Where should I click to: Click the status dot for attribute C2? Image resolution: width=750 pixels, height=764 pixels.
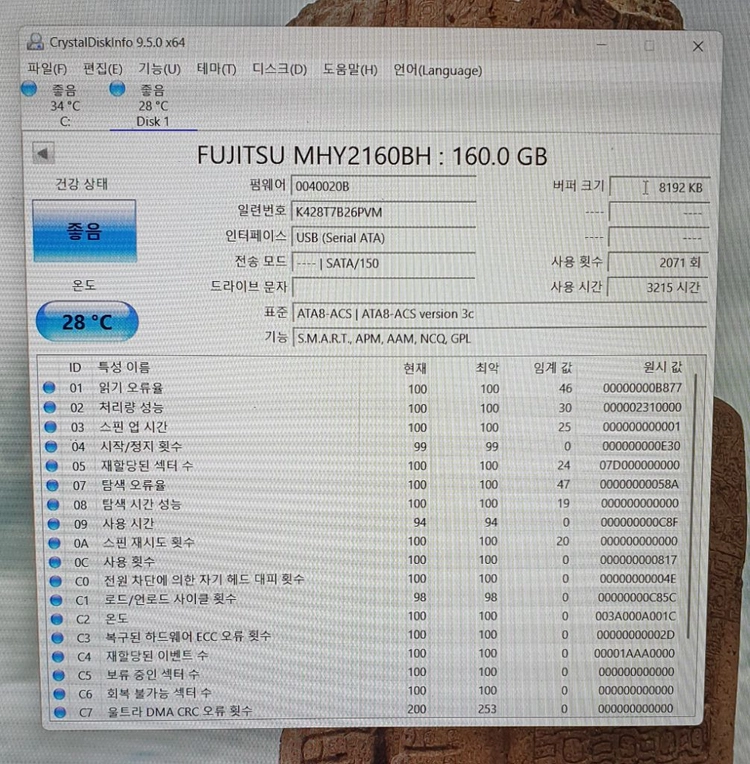[57, 619]
